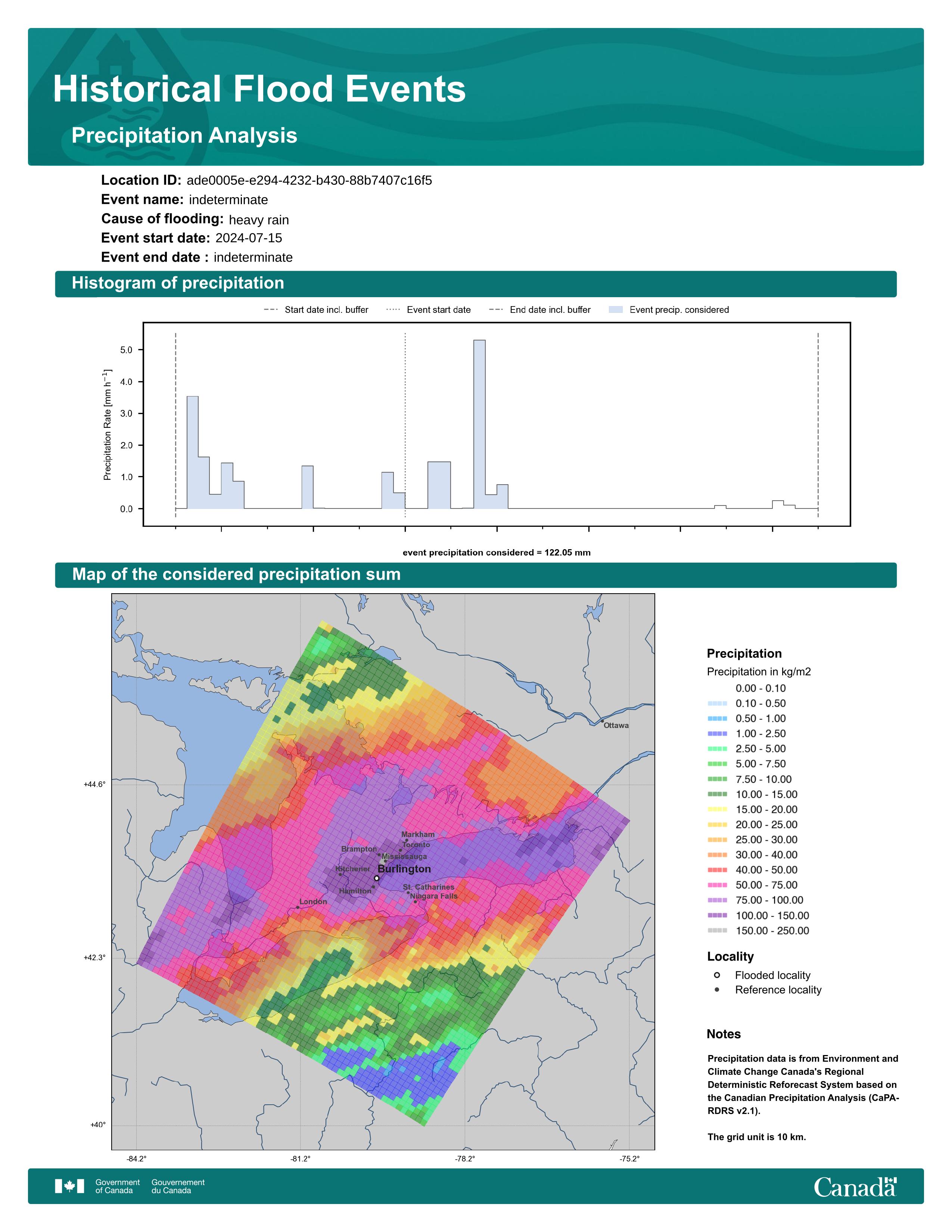Click the Canada wordmark in footer
Screen dimensions: 952x1232
pos(855,1186)
